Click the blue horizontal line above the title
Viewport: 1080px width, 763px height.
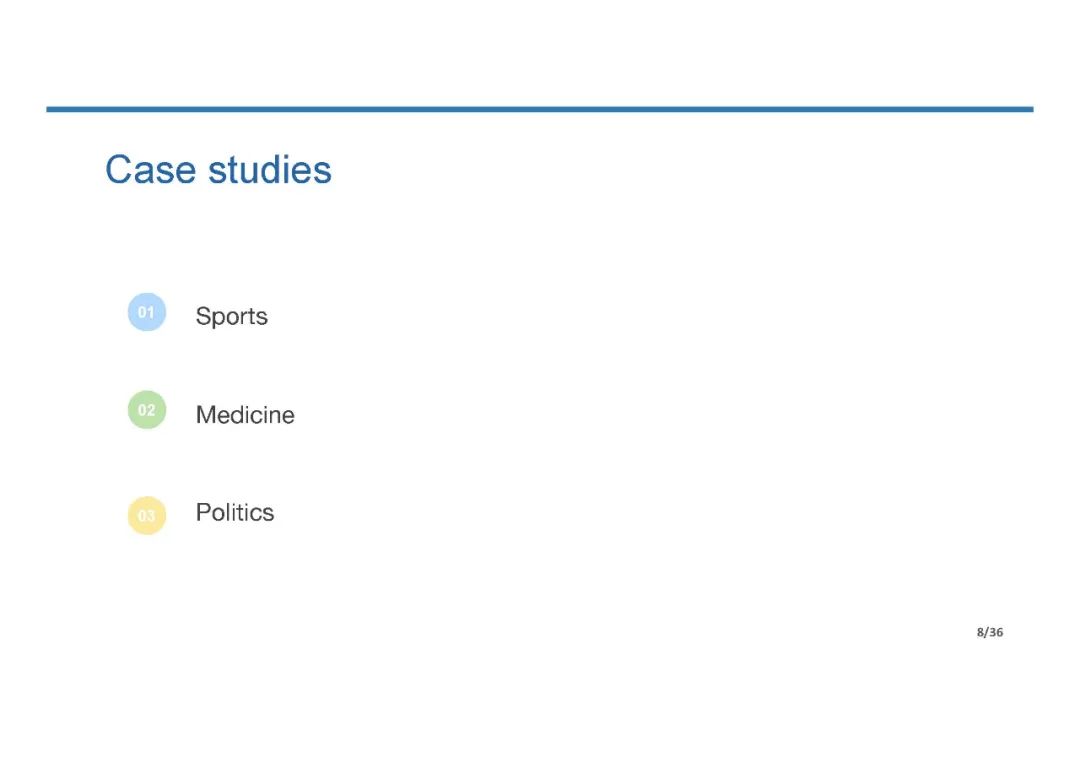540,109
